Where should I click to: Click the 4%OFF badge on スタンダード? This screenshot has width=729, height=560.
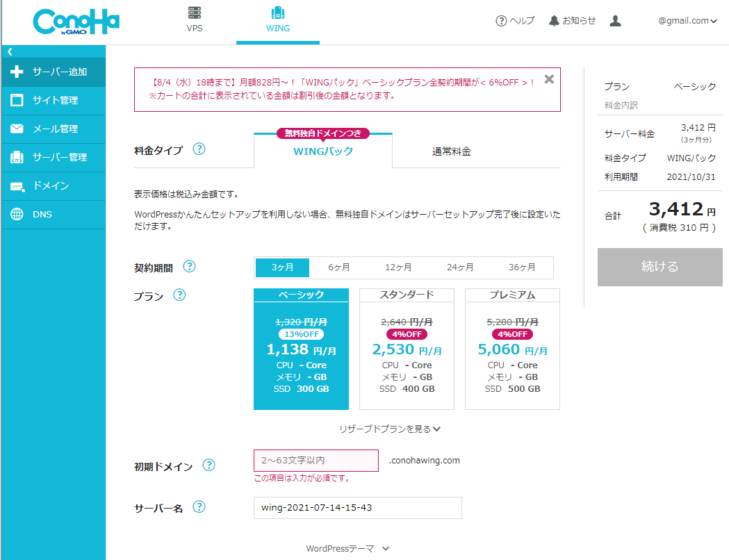coord(407,334)
